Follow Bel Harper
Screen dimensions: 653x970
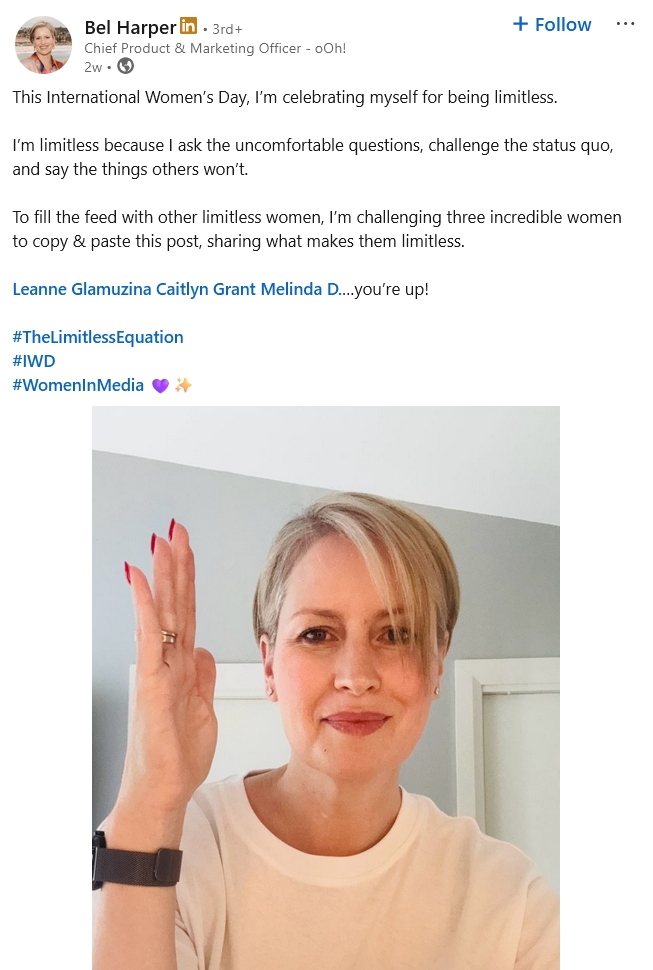pyautogui.click(x=552, y=24)
